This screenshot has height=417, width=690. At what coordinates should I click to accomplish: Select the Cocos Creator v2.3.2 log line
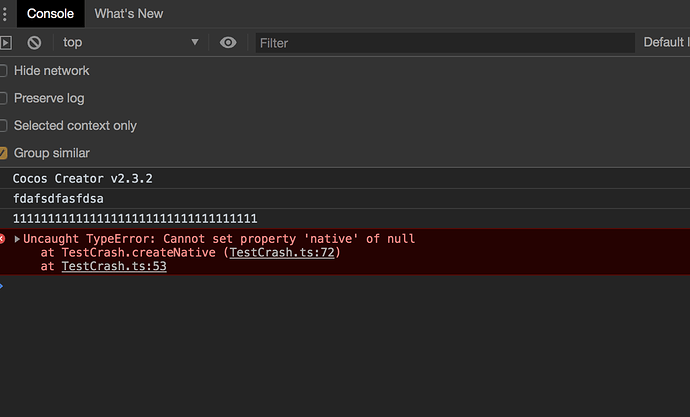coord(83,178)
